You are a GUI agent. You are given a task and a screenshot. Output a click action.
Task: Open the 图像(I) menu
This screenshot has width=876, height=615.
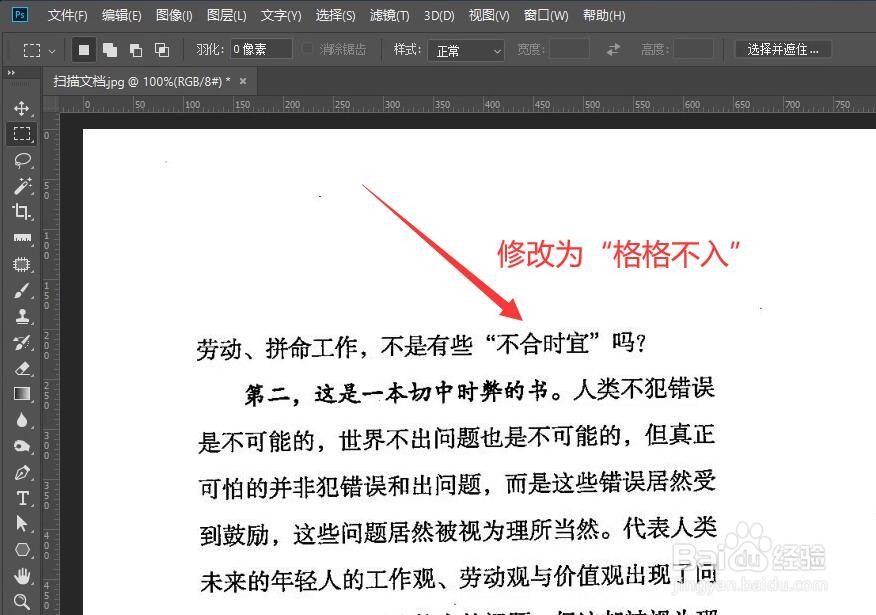click(174, 16)
